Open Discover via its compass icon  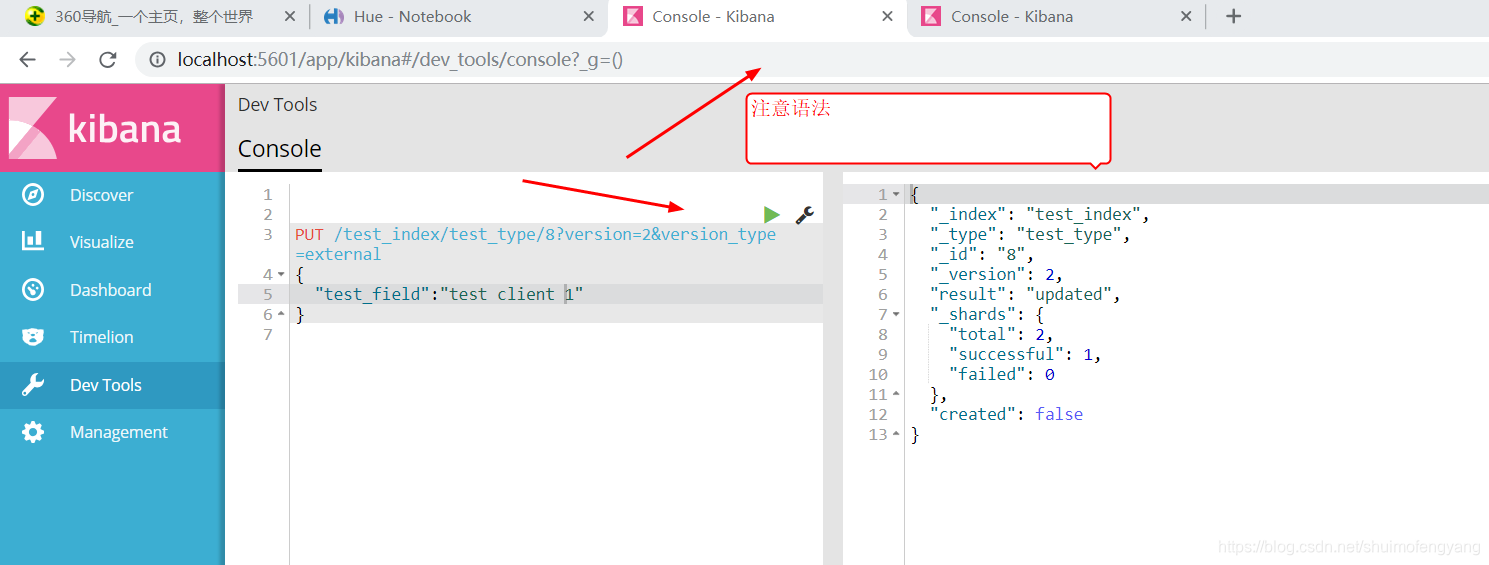(x=33, y=195)
